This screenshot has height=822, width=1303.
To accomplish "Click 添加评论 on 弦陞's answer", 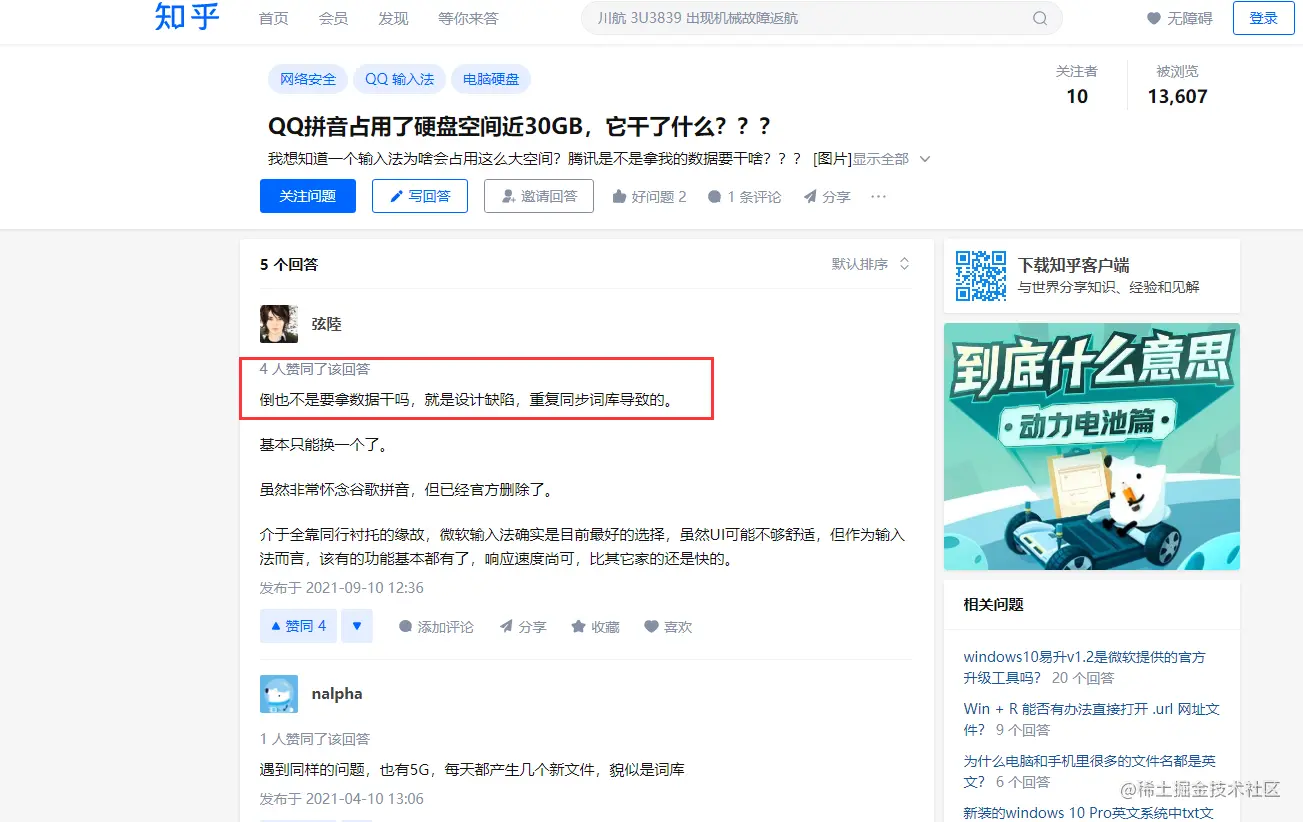I will 436,627.
